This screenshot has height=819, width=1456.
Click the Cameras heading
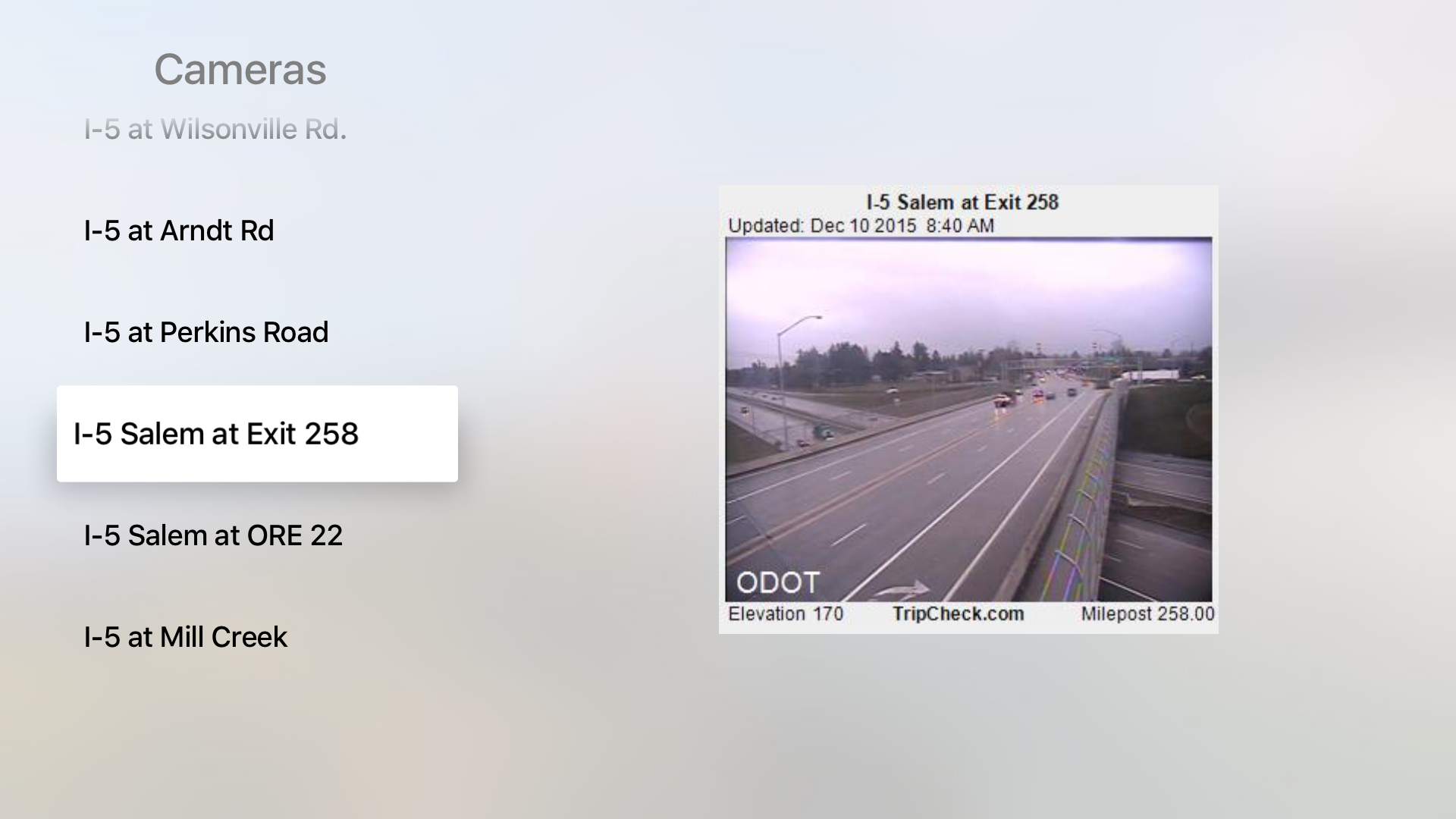(240, 70)
